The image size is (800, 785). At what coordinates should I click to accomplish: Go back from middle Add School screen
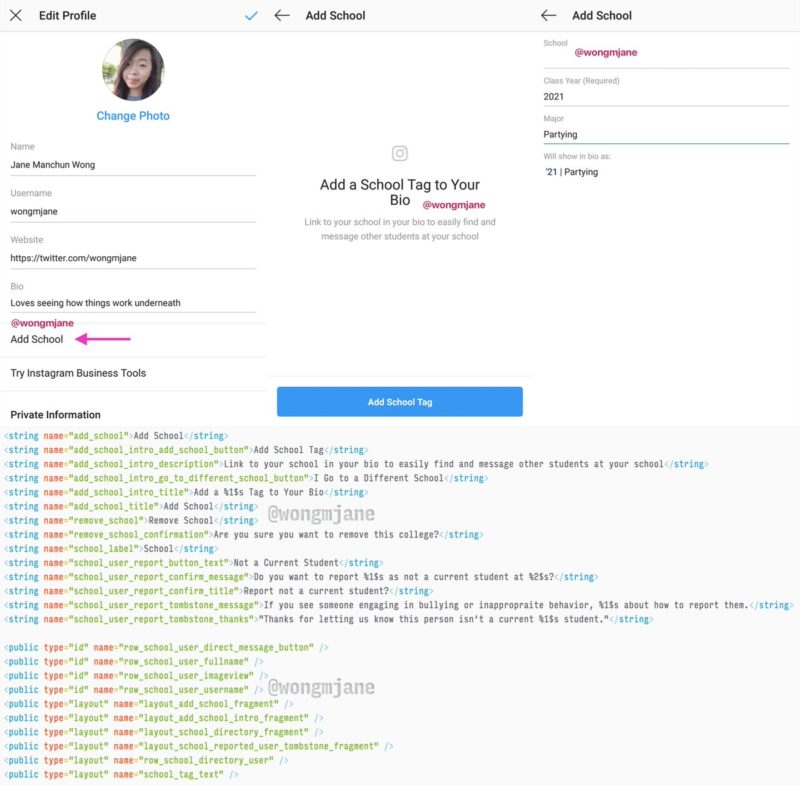(282, 15)
